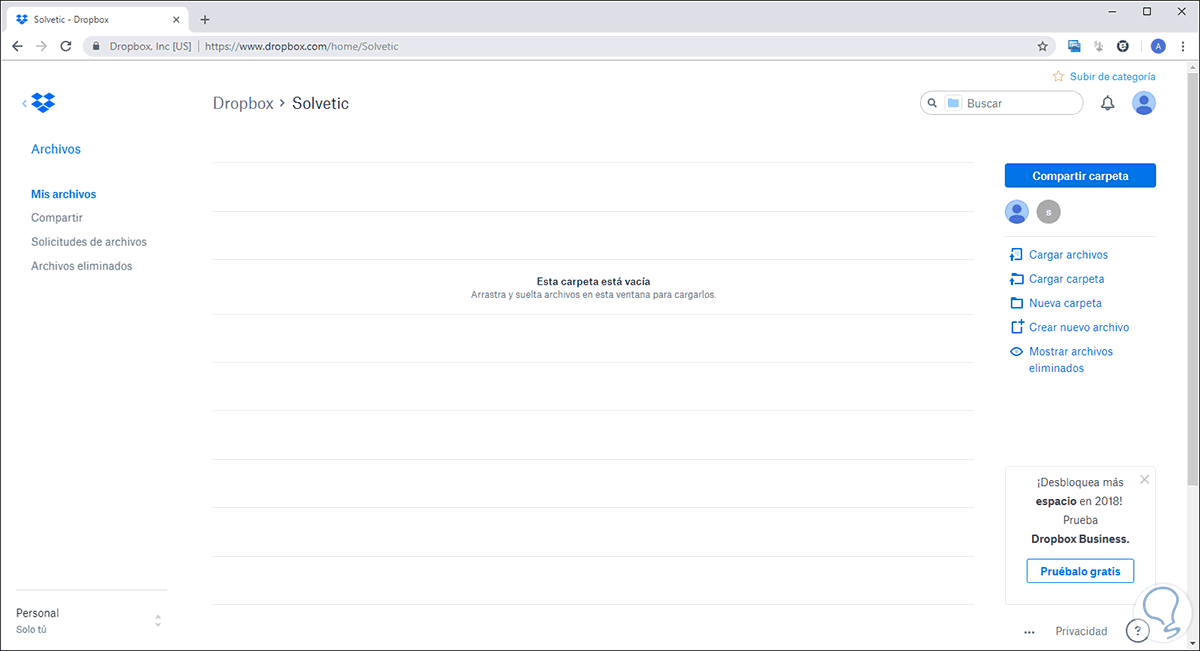The height and width of the screenshot is (651, 1200).
Task: Click the blue member avatar under Compartir carpeta
Action: click(x=1017, y=211)
